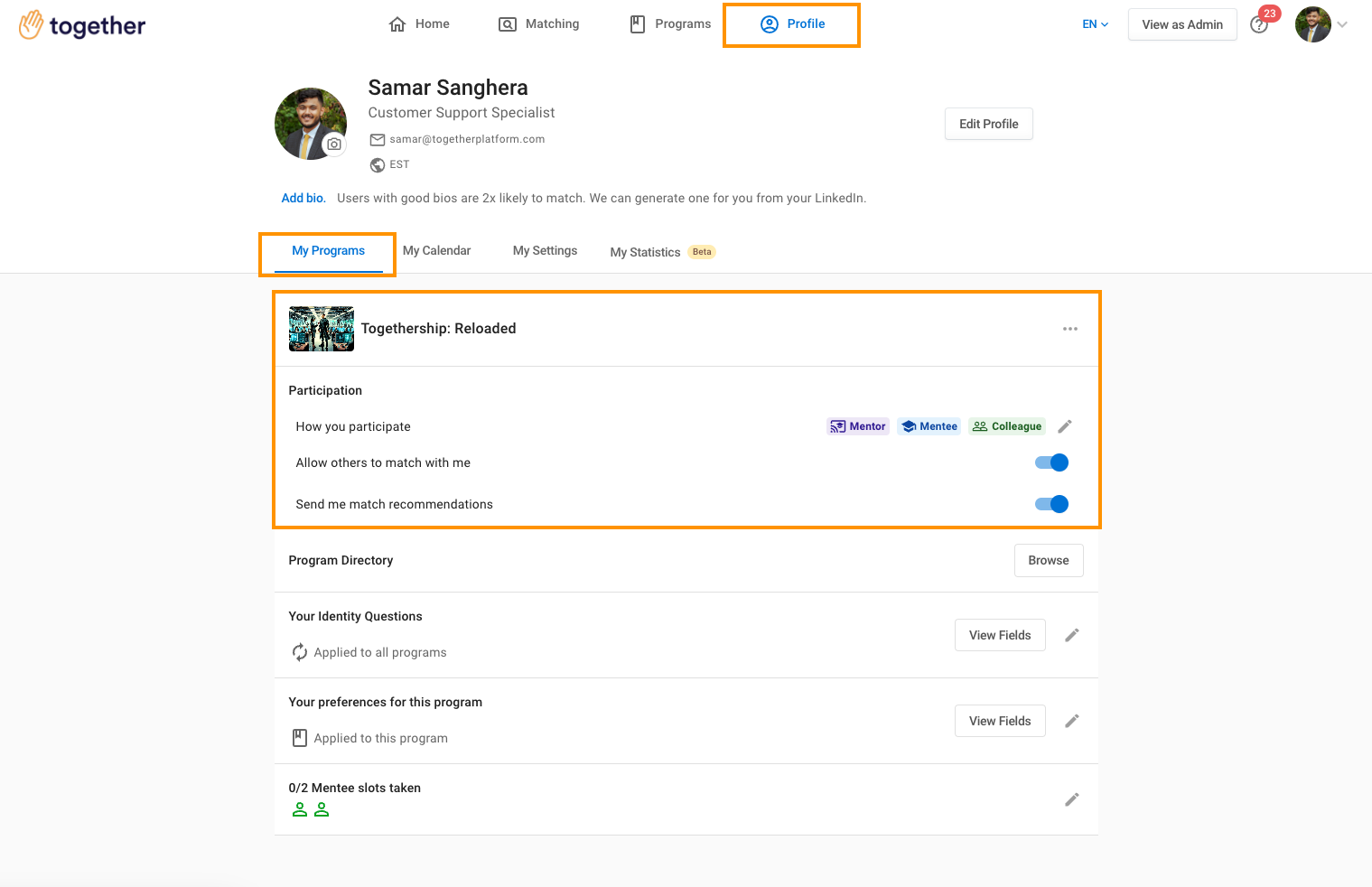Click bookmark icon beside Applied to this program

[300, 738]
